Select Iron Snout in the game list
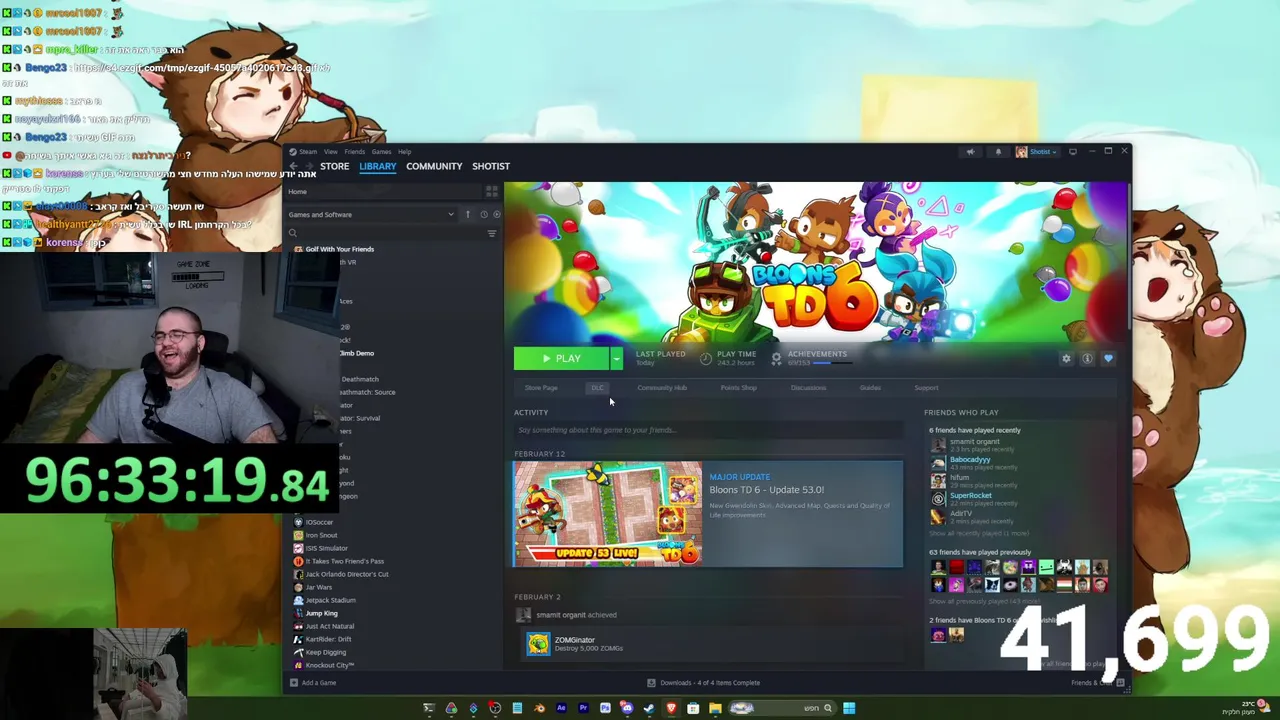 pyautogui.click(x=321, y=535)
